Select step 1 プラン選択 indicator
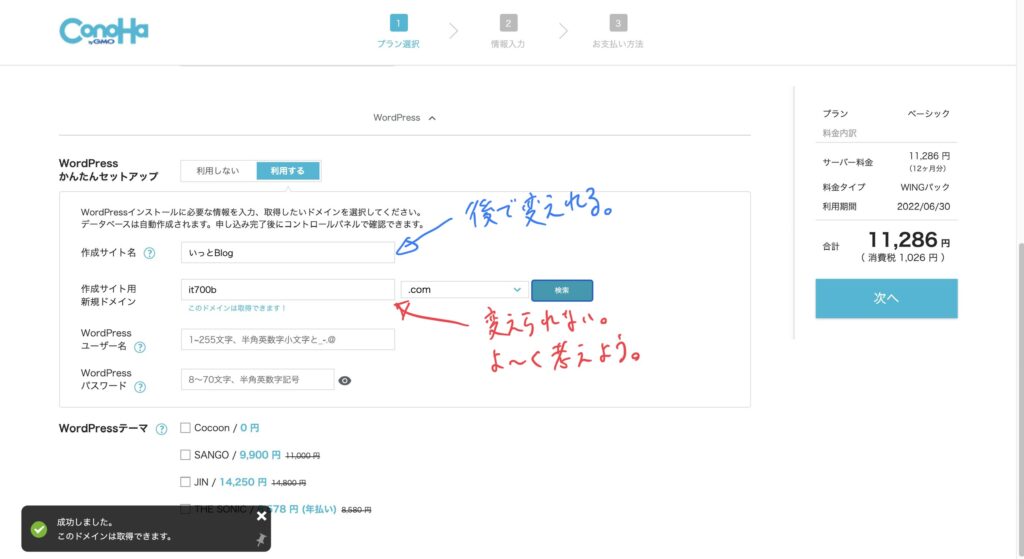Screen dimensions: 1024x559 click(x=398, y=31)
